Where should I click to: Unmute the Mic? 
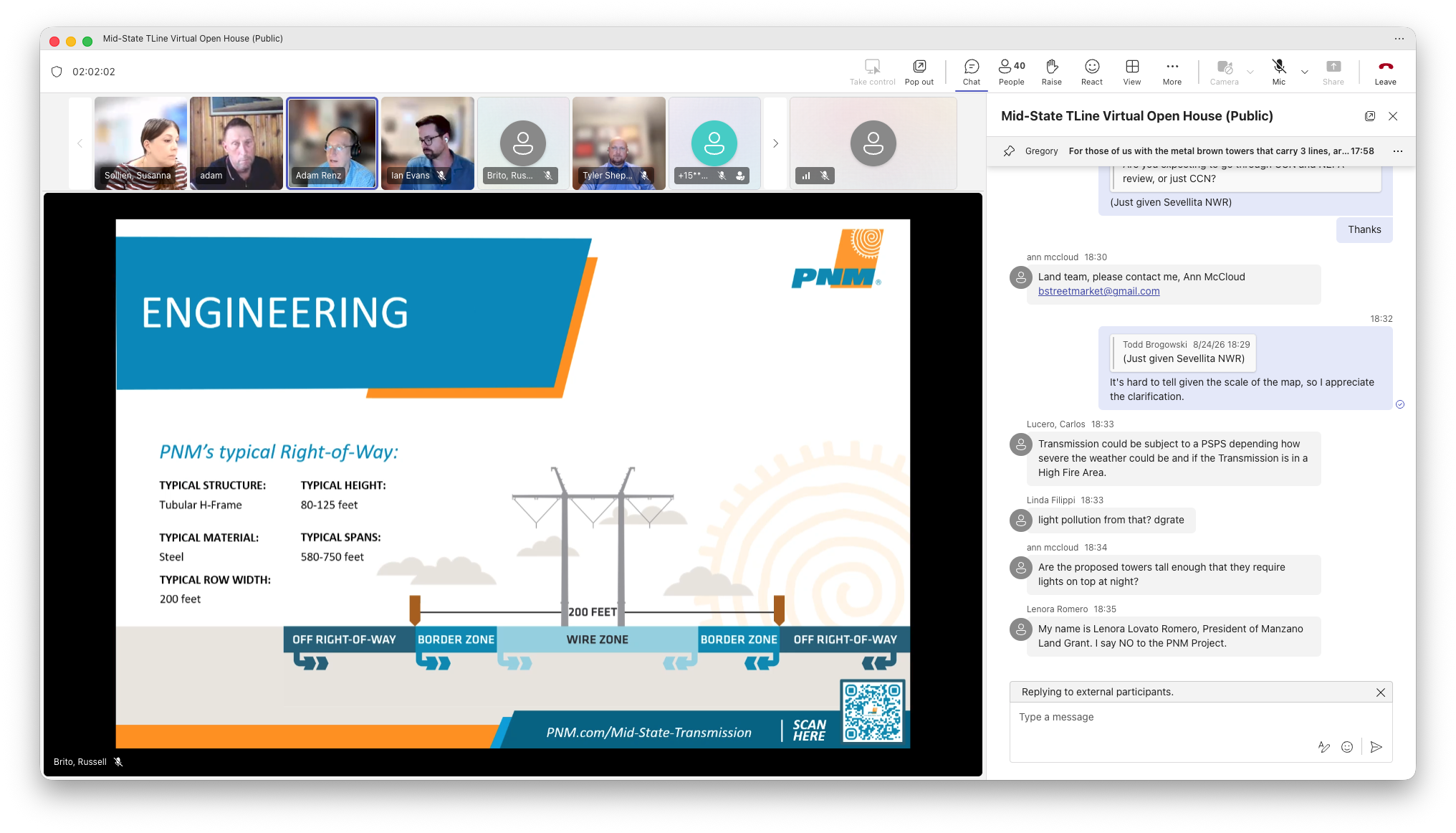pos(1279,72)
